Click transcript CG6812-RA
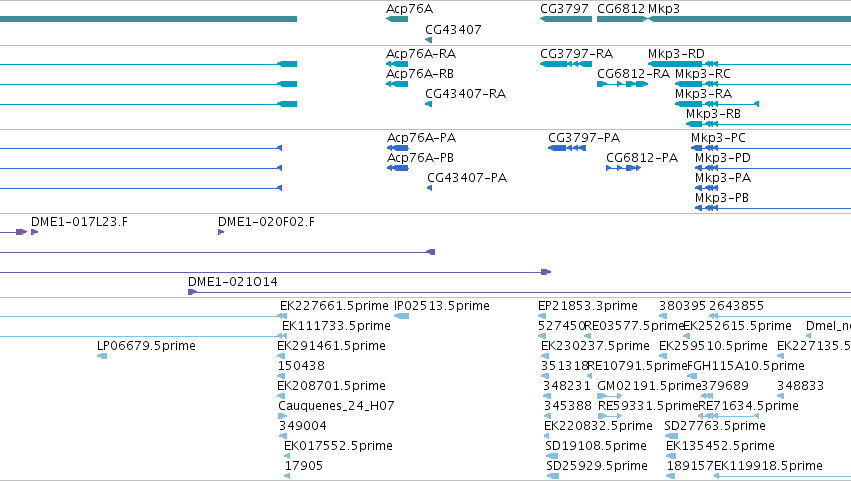The height and width of the screenshot is (481, 851). (623, 84)
